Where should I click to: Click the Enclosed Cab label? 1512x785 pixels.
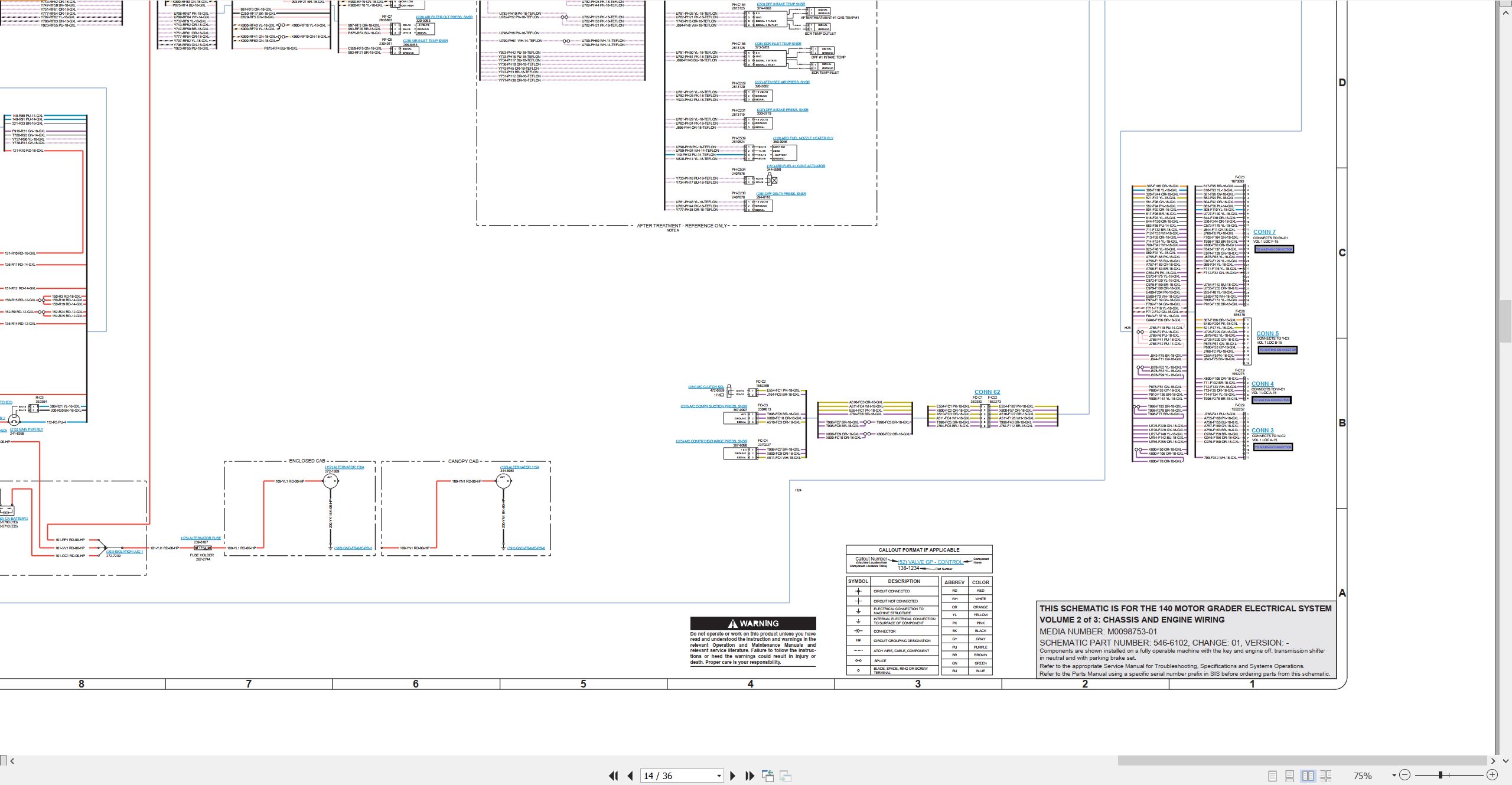click(307, 461)
